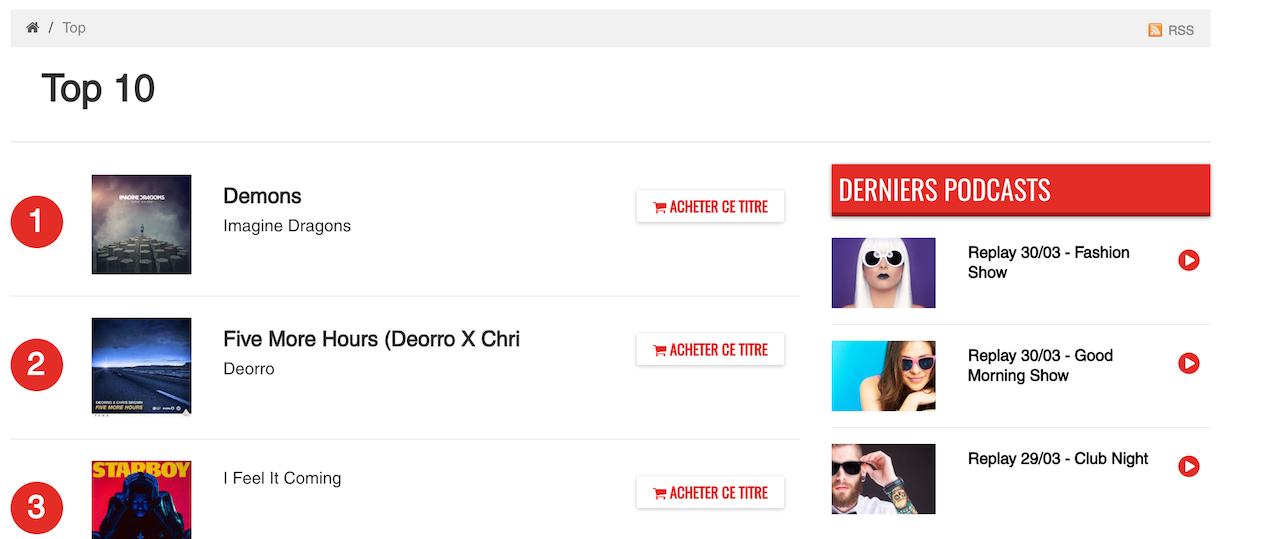Viewport: 1280px width, 539px height.
Task: Play the Replay 30/03 Good Morning Show podcast
Action: coord(1188,363)
